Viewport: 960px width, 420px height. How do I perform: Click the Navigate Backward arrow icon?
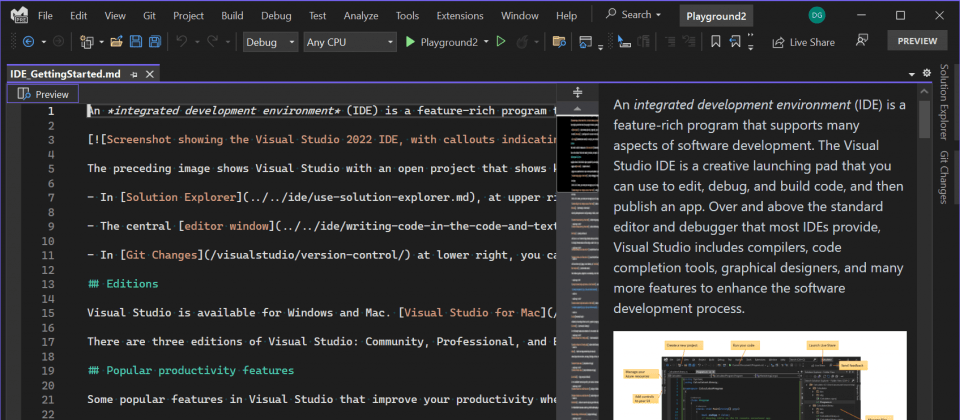pyautogui.click(x=28, y=42)
